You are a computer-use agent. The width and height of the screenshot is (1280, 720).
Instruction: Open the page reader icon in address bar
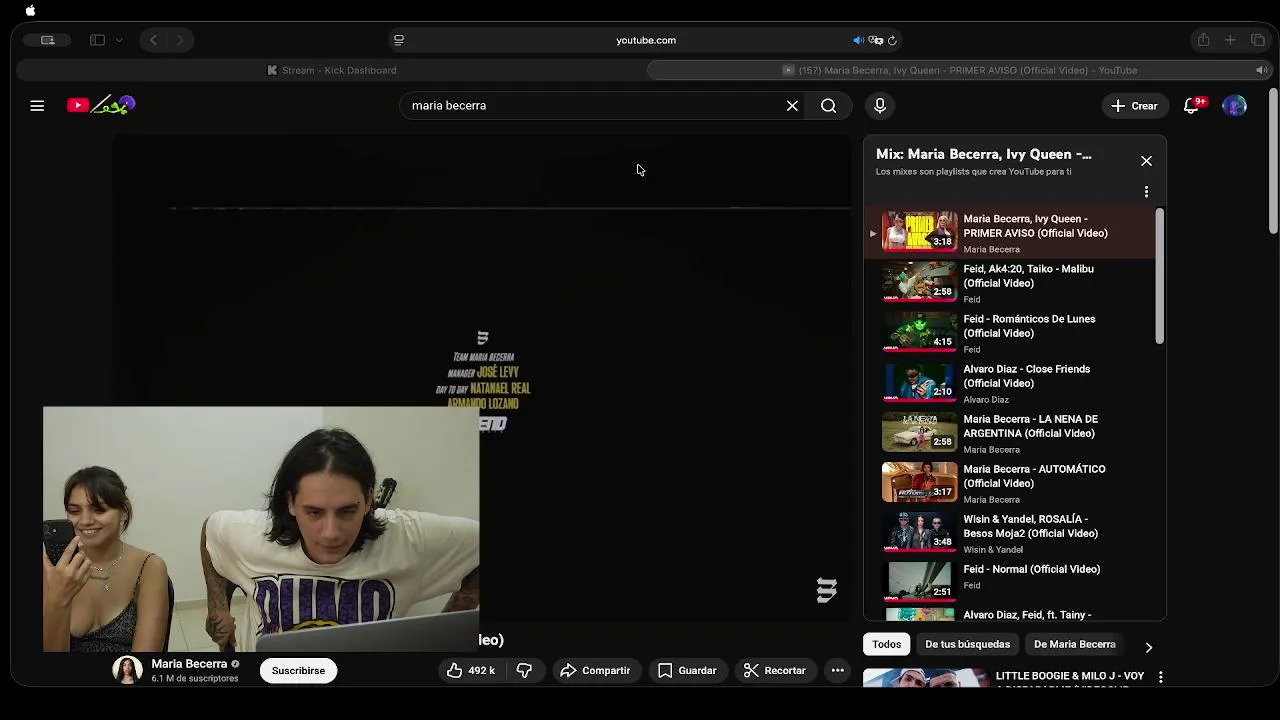pyautogui.click(x=399, y=40)
